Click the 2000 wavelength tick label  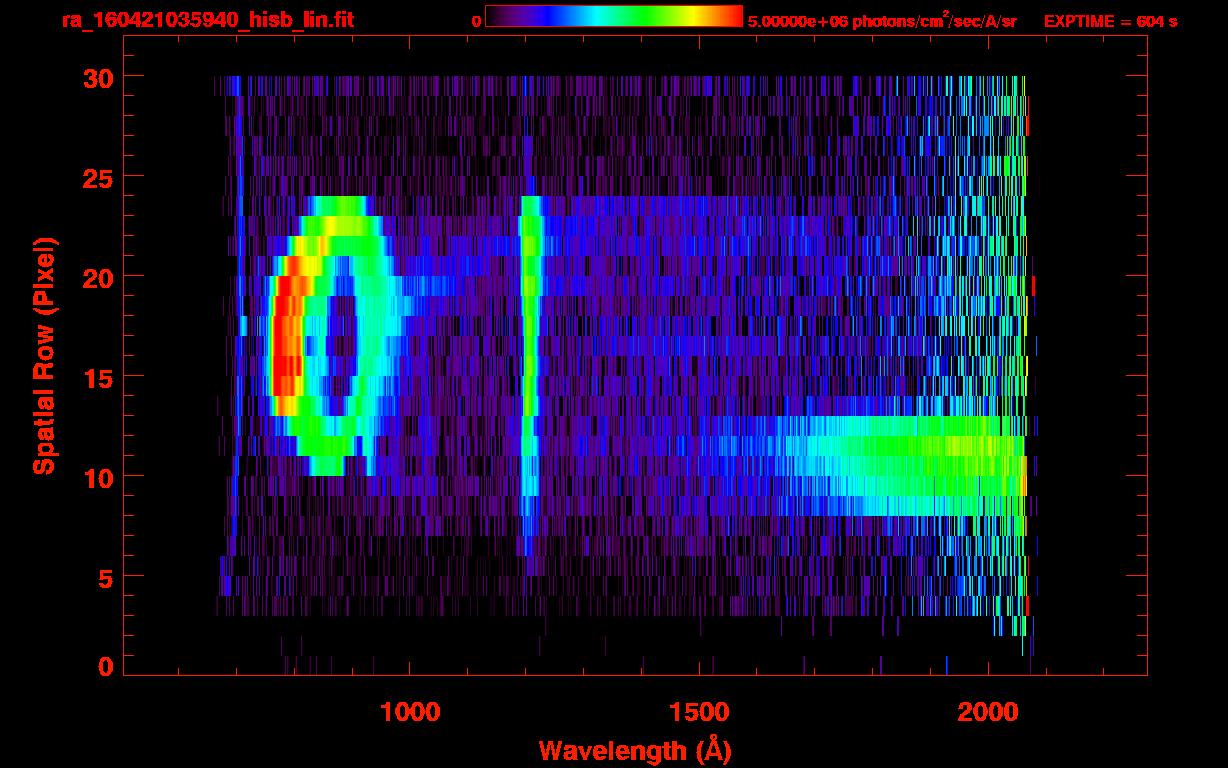(989, 712)
